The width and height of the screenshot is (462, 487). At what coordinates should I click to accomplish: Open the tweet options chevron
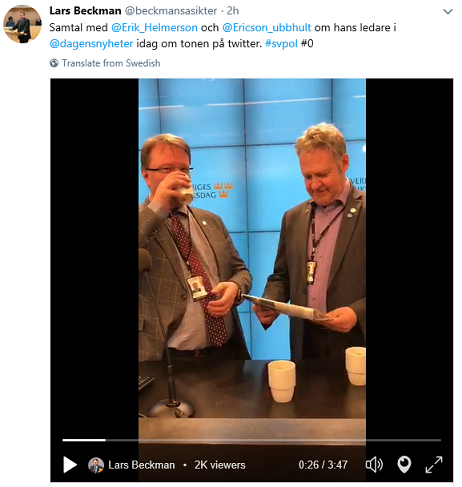coord(448,12)
